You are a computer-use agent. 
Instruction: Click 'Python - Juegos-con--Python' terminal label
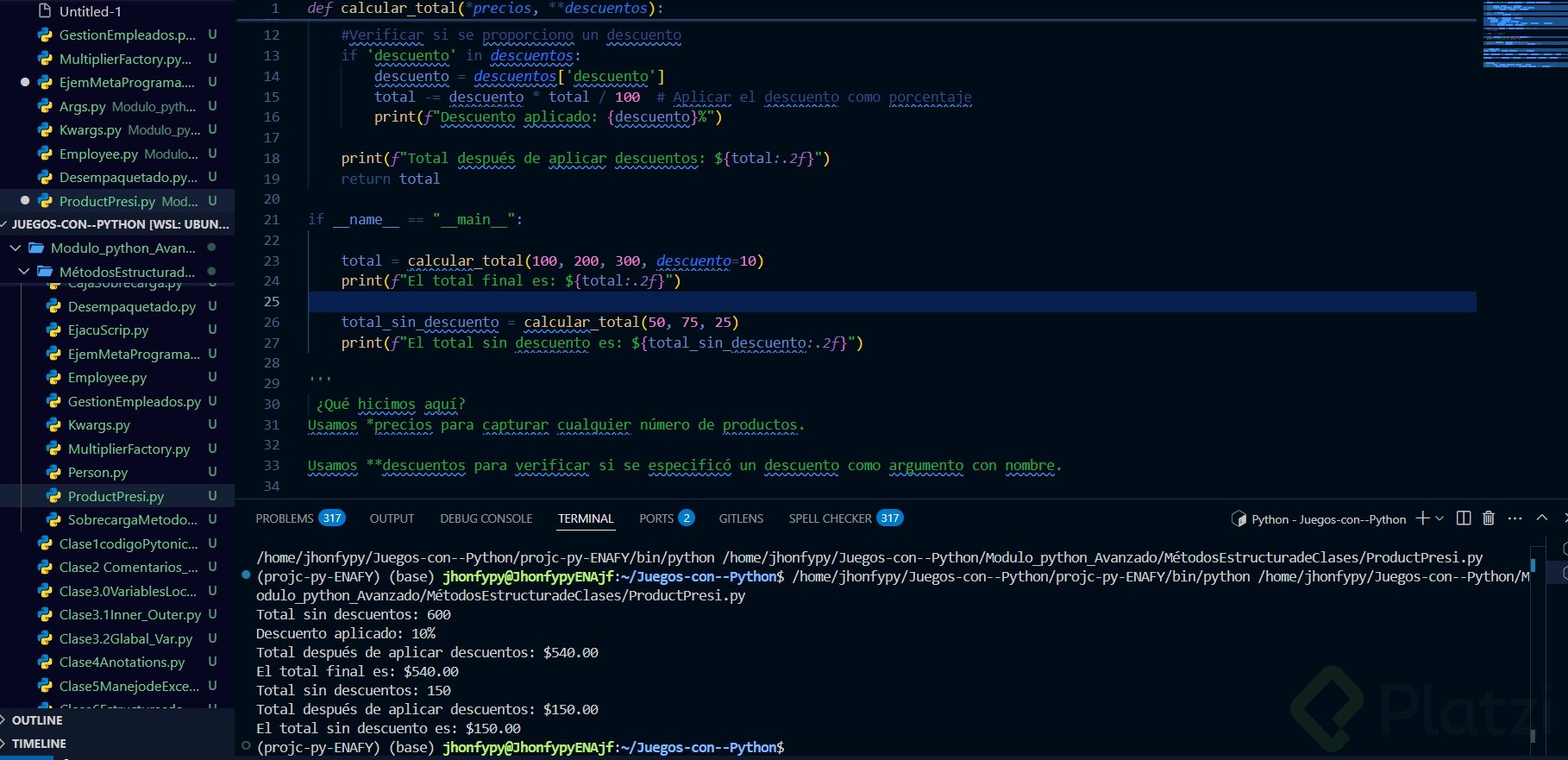click(x=1328, y=519)
